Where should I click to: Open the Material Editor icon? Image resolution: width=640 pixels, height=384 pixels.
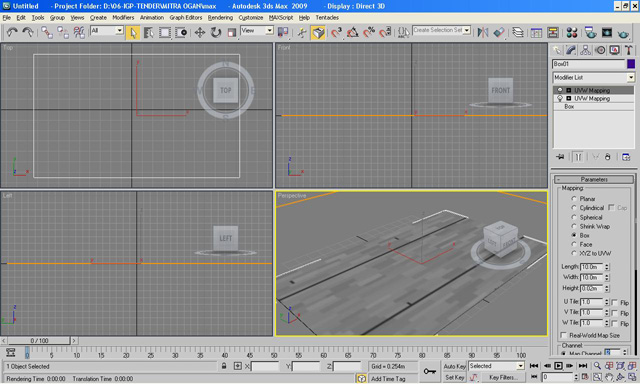pos(572,33)
